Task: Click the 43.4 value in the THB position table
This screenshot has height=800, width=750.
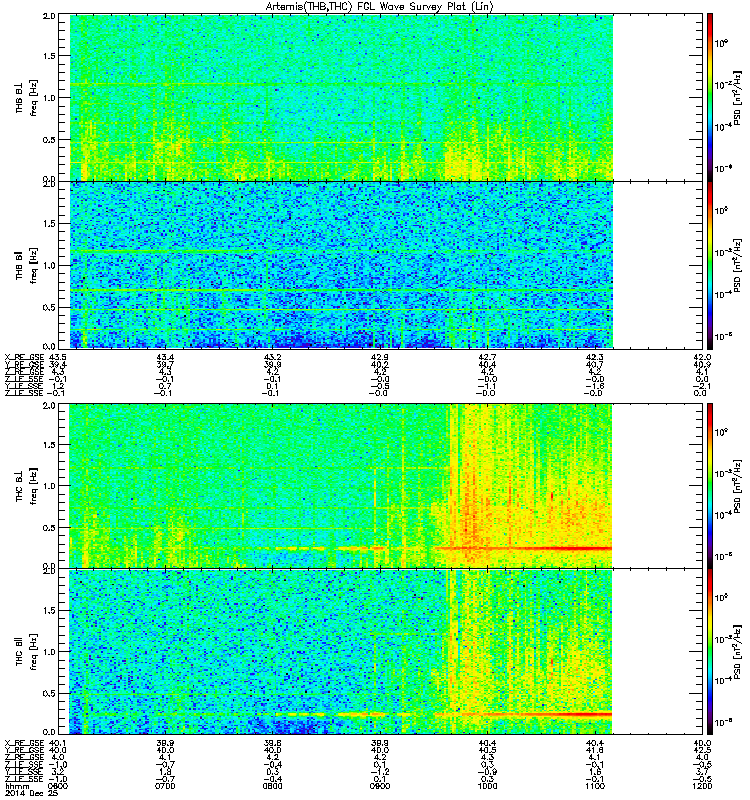Action: click(165, 357)
